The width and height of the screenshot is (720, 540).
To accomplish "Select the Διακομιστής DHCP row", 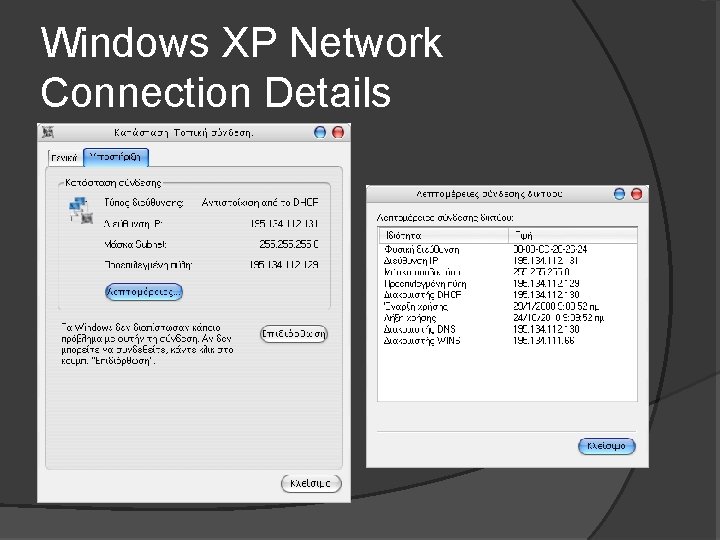I will coord(507,295).
